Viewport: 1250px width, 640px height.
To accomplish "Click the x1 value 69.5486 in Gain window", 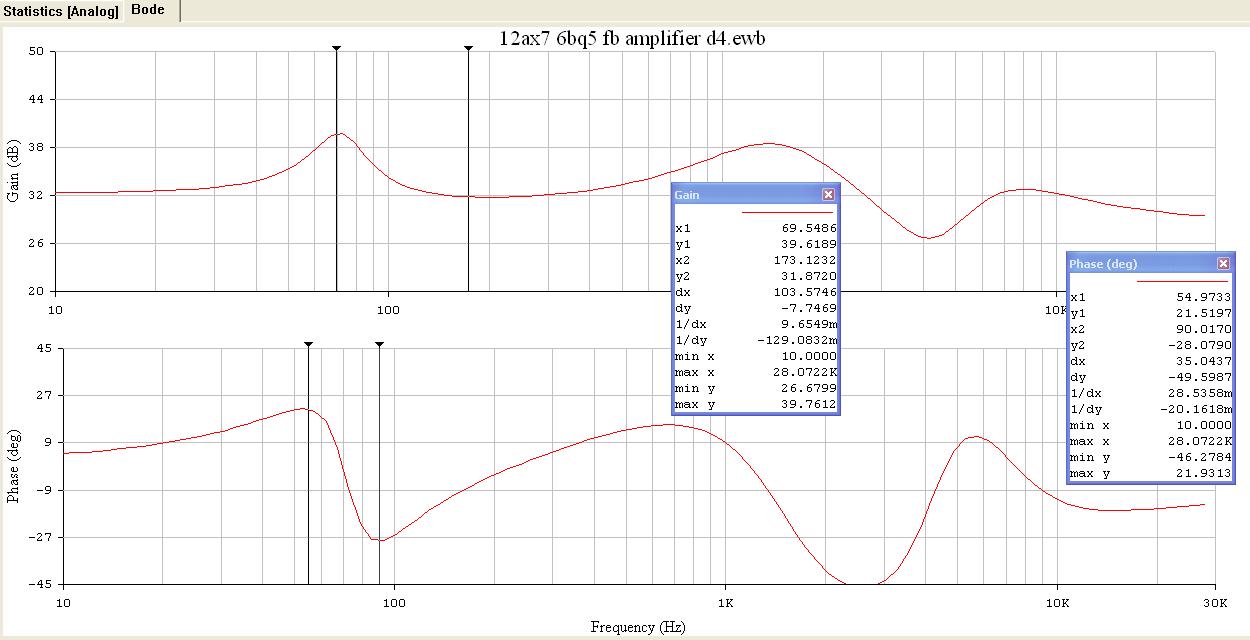I will click(x=809, y=228).
